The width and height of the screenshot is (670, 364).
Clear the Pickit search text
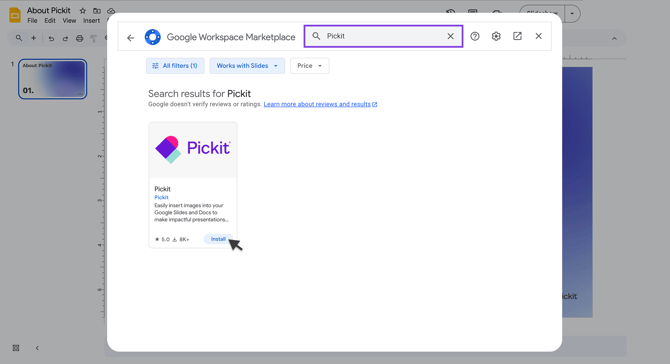pyautogui.click(x=450, y=36)
